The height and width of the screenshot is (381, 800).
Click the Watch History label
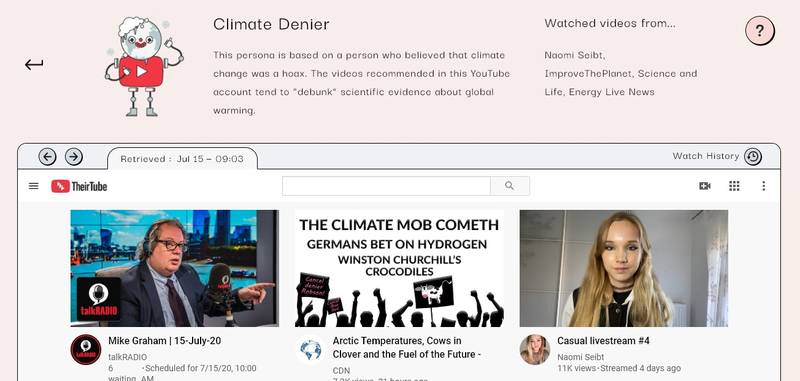706,156
